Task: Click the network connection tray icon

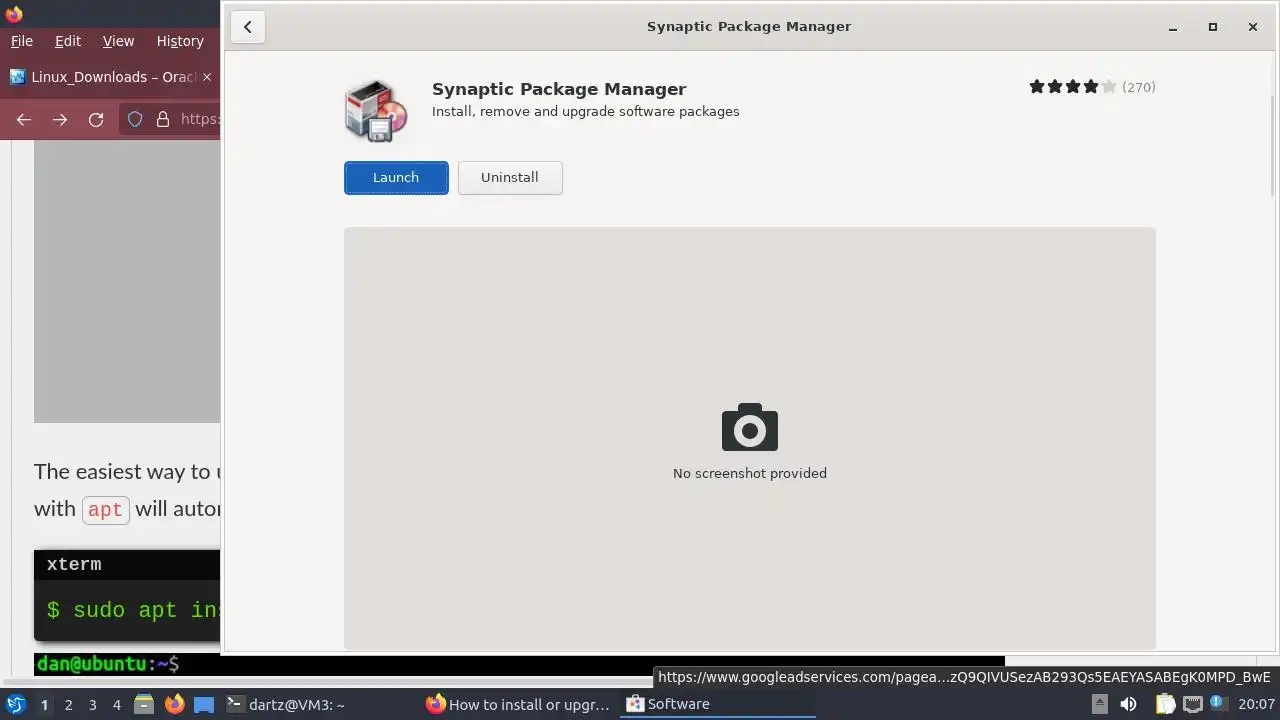Action: [x=1192, y=704]
